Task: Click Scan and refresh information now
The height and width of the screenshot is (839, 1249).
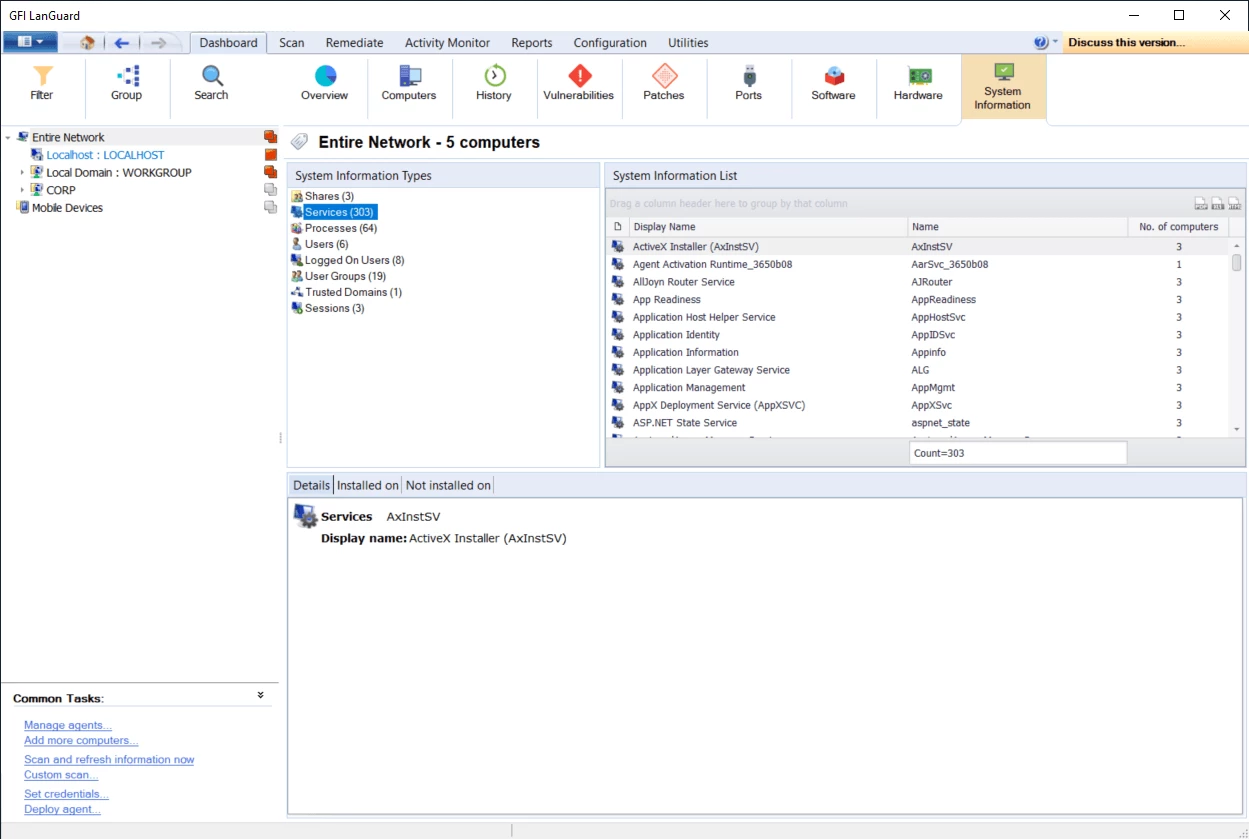Action: pos(109,760)
